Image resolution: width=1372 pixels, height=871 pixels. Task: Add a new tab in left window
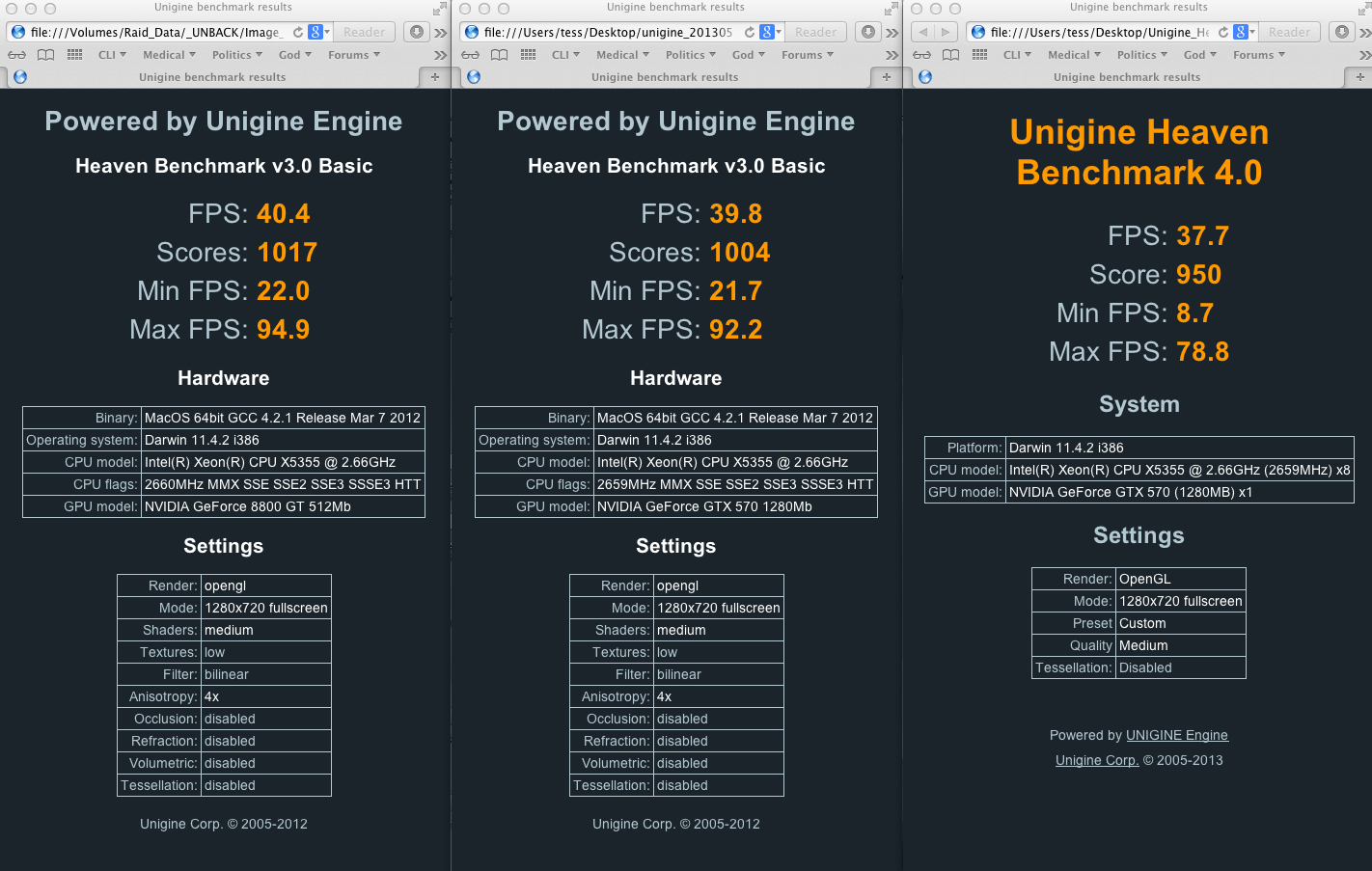[434, 77]
